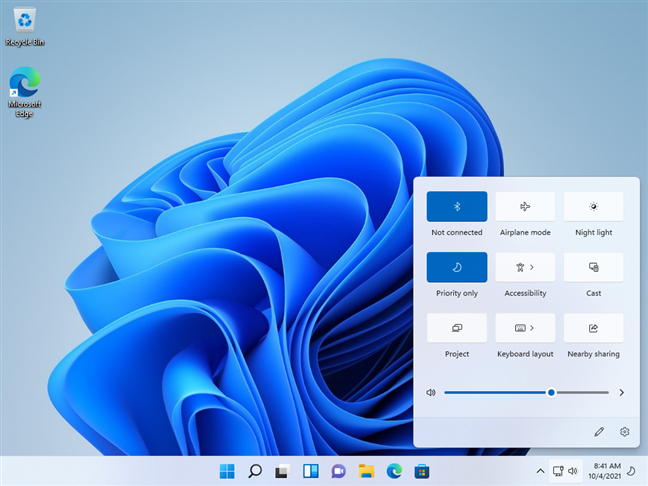Screen dimensions: 648x486
Task: Turn on Night light tile
Action: tap(593, 206)
